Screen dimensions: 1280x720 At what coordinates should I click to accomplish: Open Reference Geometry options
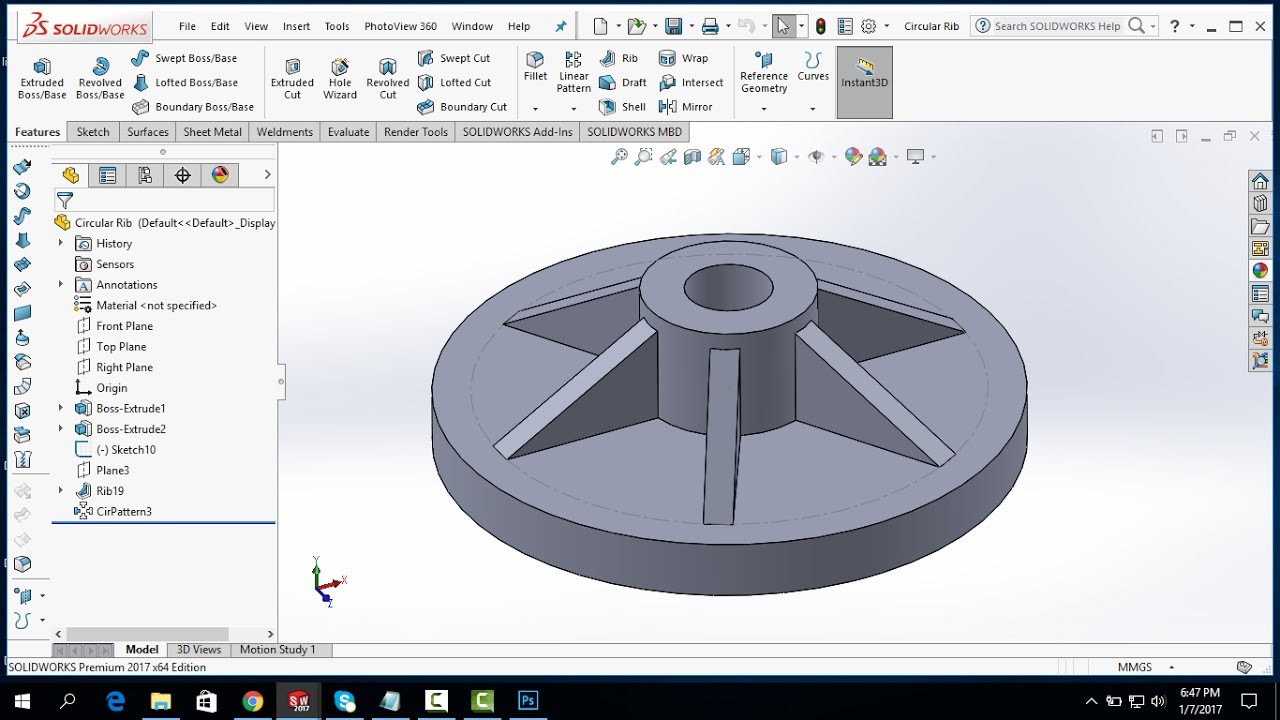pos(764,72)
